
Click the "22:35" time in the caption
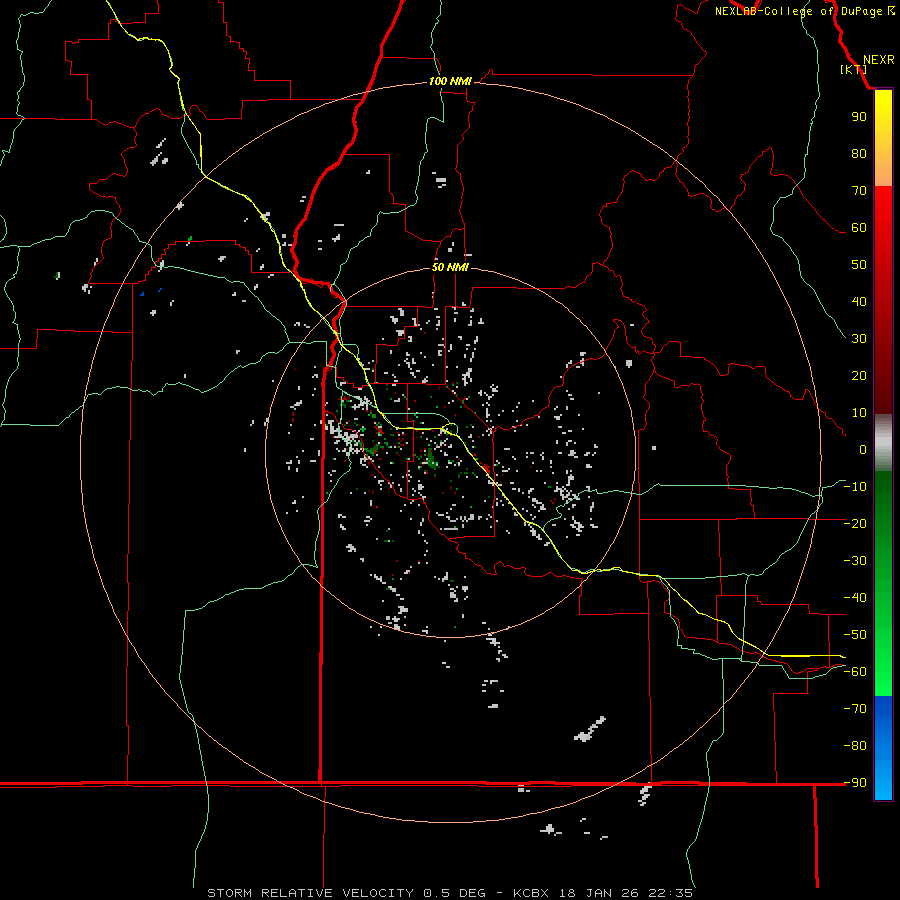pos(670,893)
